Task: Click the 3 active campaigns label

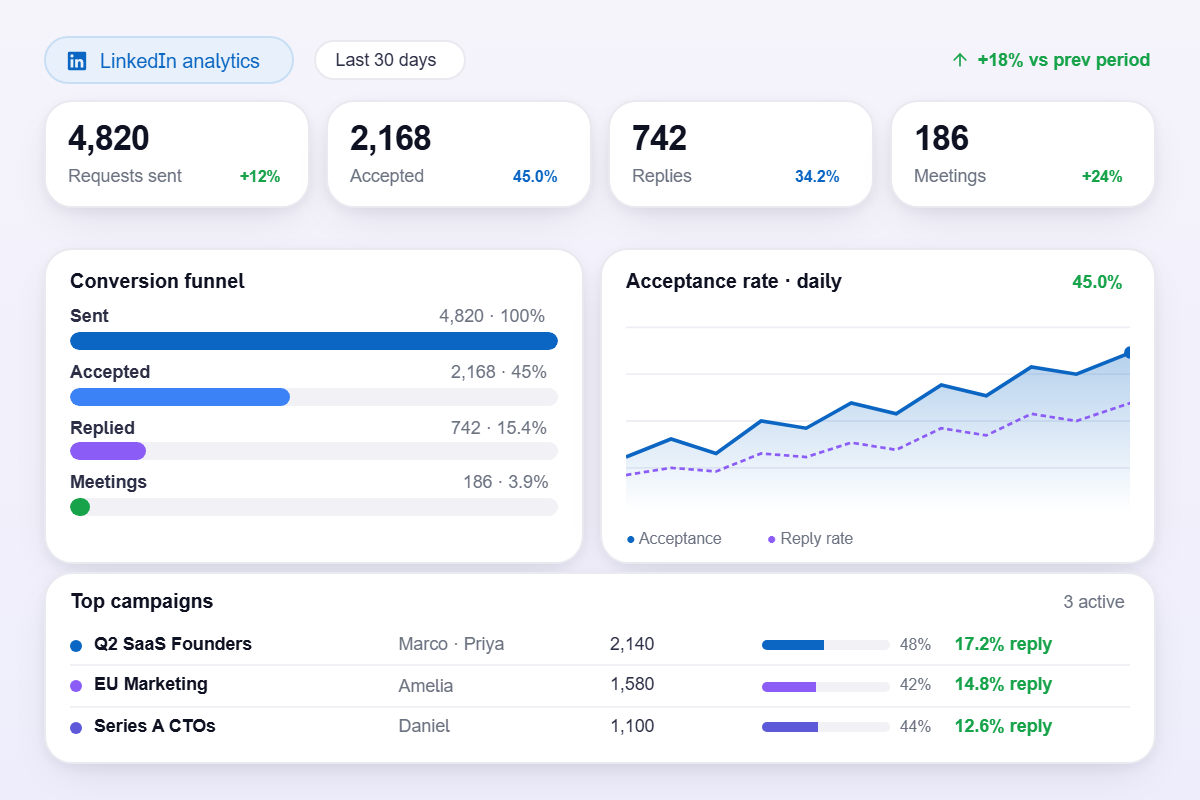Action: click(1094, 602)
